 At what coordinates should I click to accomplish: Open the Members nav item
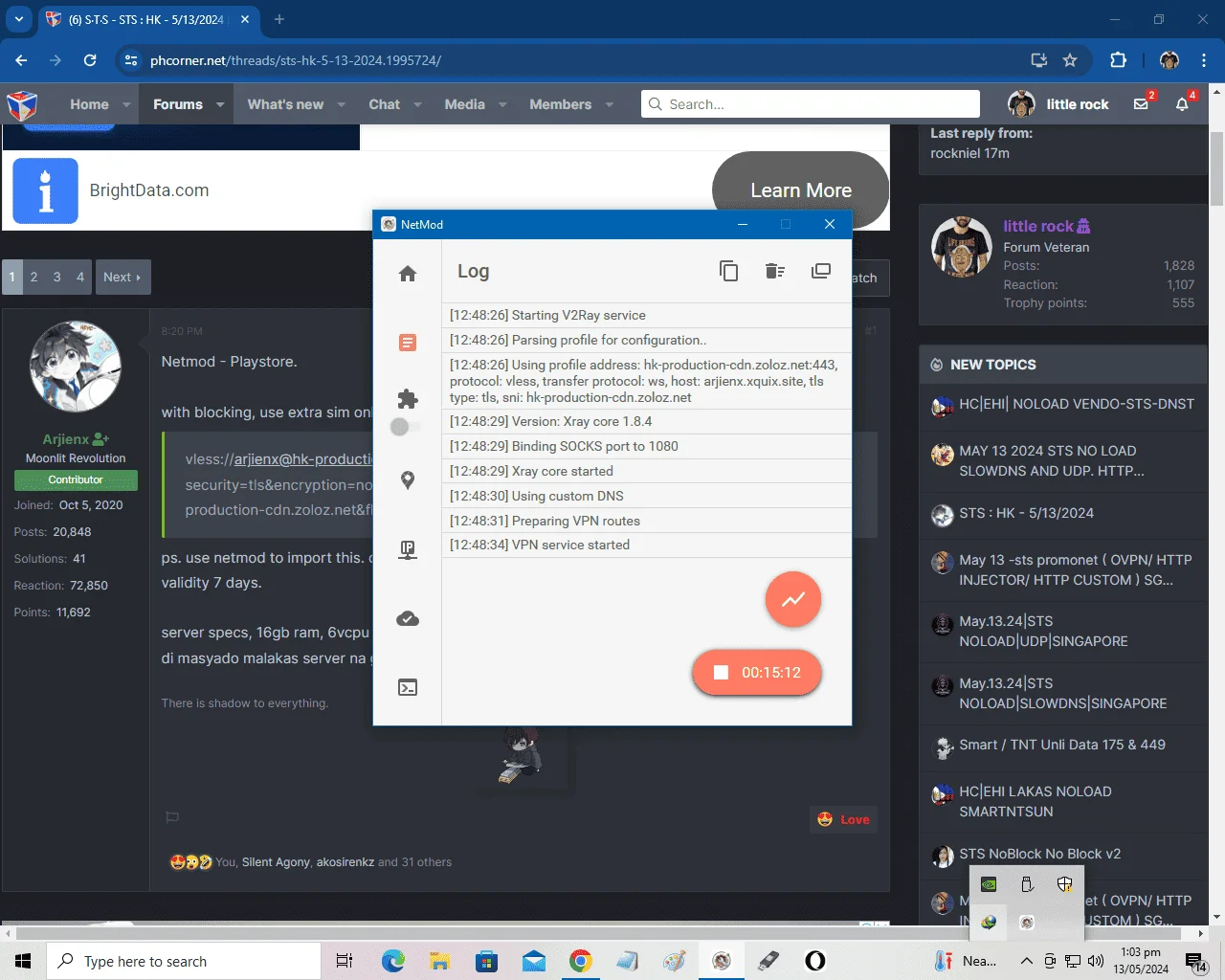tap(560, 104)
